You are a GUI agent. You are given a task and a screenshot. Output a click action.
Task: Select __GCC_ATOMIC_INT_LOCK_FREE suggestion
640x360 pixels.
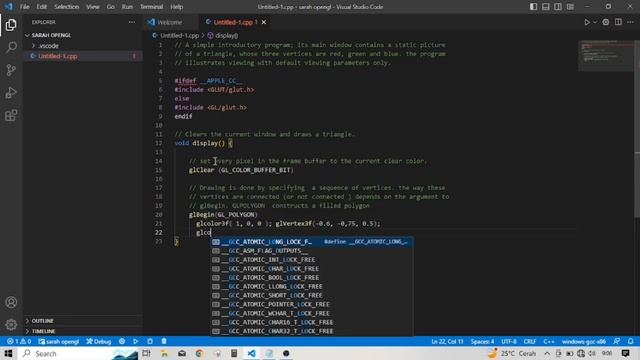click(x=312, y=260)
